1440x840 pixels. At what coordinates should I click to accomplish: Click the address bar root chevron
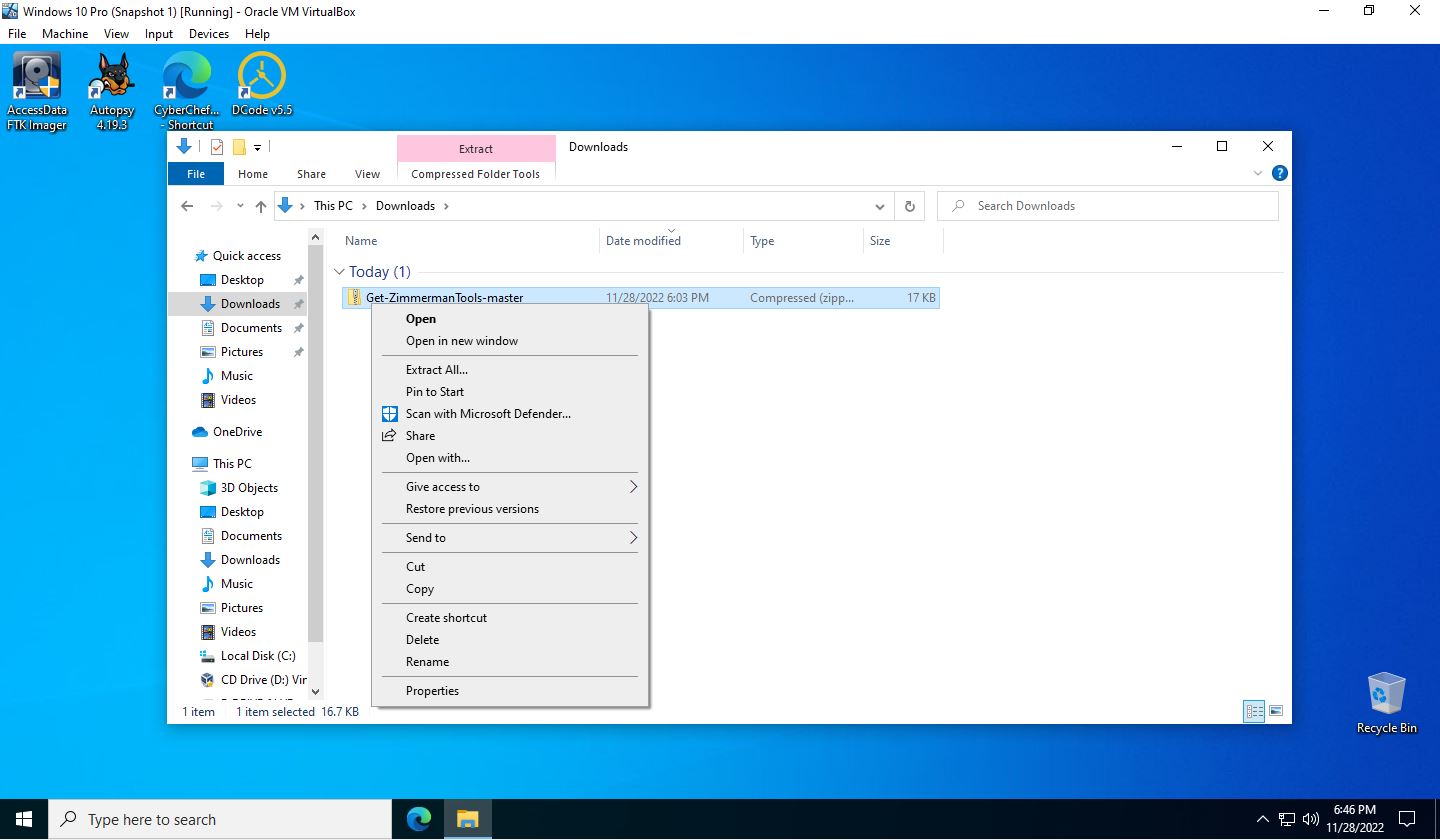tap(304, 206)
